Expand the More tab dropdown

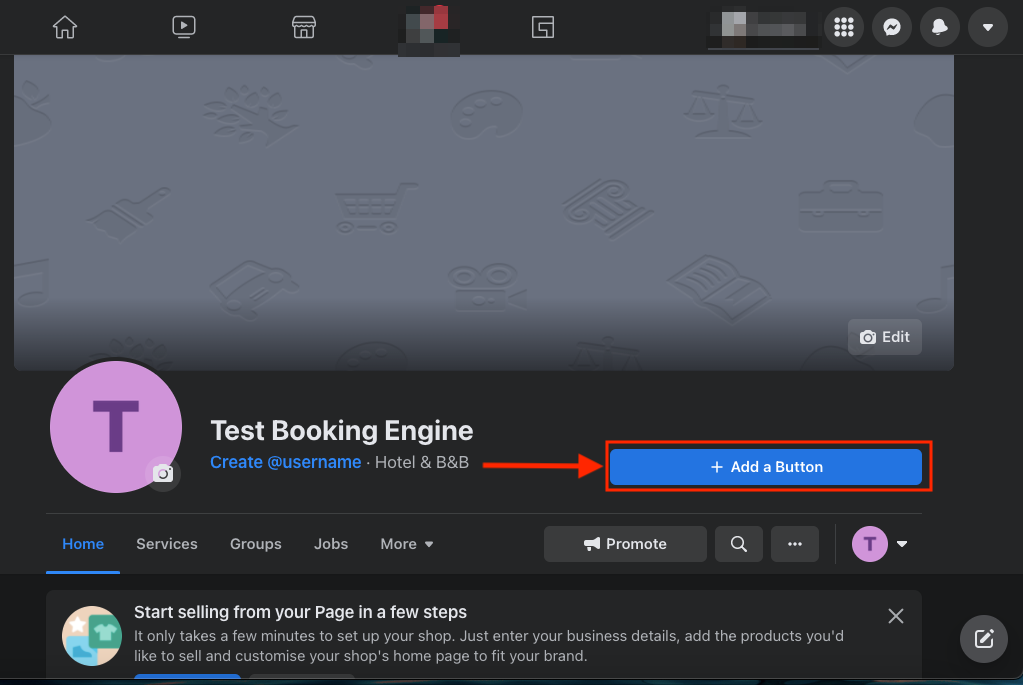point(406,544)
